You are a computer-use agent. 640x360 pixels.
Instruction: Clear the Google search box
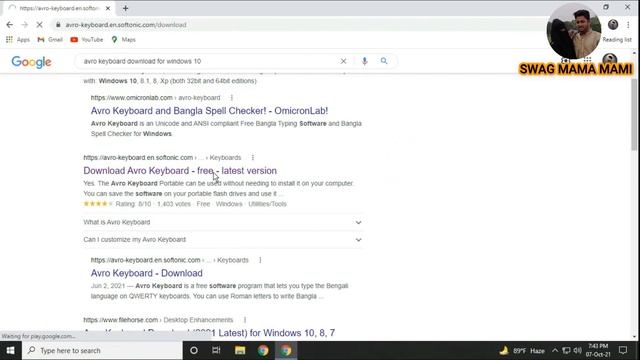pos(343,61)
